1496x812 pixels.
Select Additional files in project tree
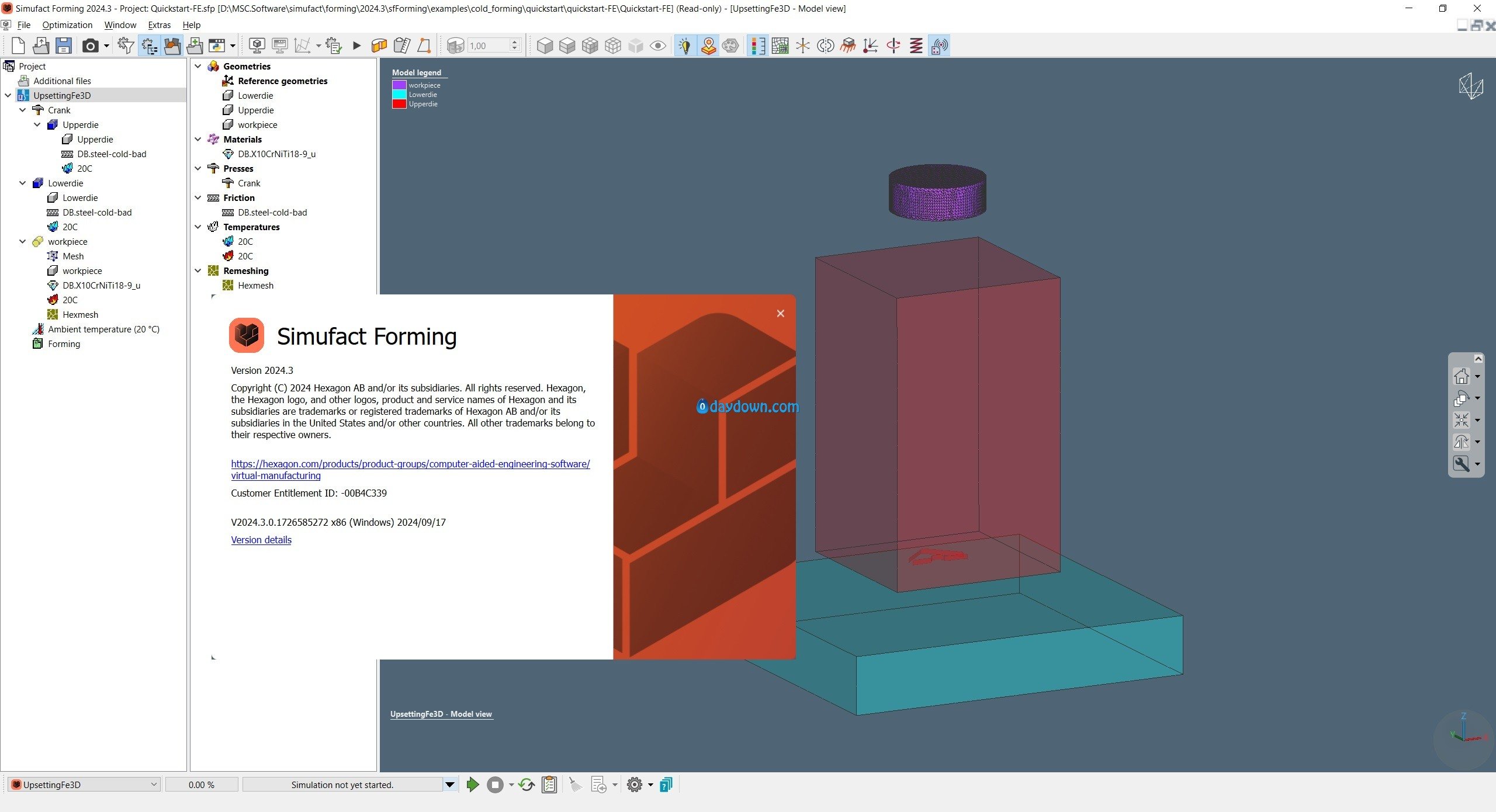[62, 81]
